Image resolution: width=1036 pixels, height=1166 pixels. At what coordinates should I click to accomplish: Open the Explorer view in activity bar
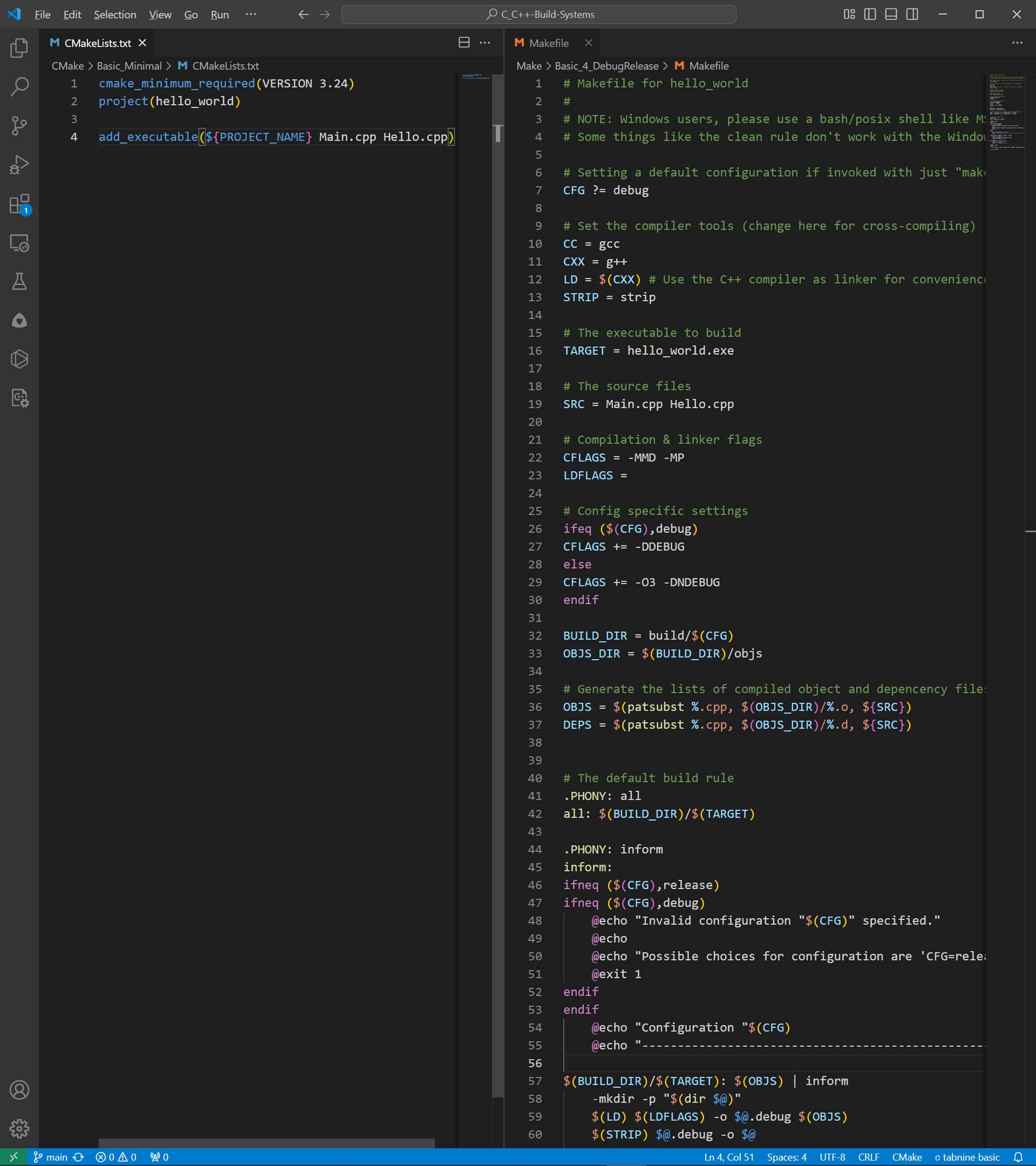tap(19, 48)
